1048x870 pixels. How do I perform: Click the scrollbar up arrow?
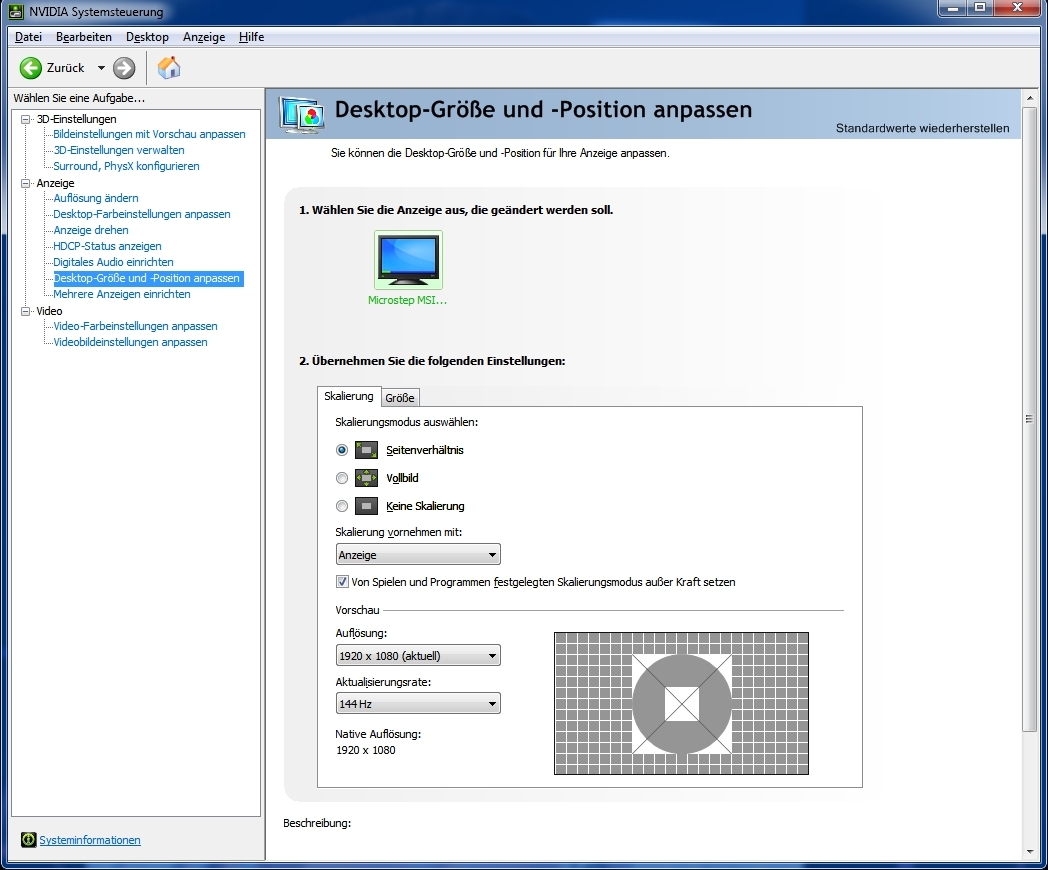tap(1029, 98)
